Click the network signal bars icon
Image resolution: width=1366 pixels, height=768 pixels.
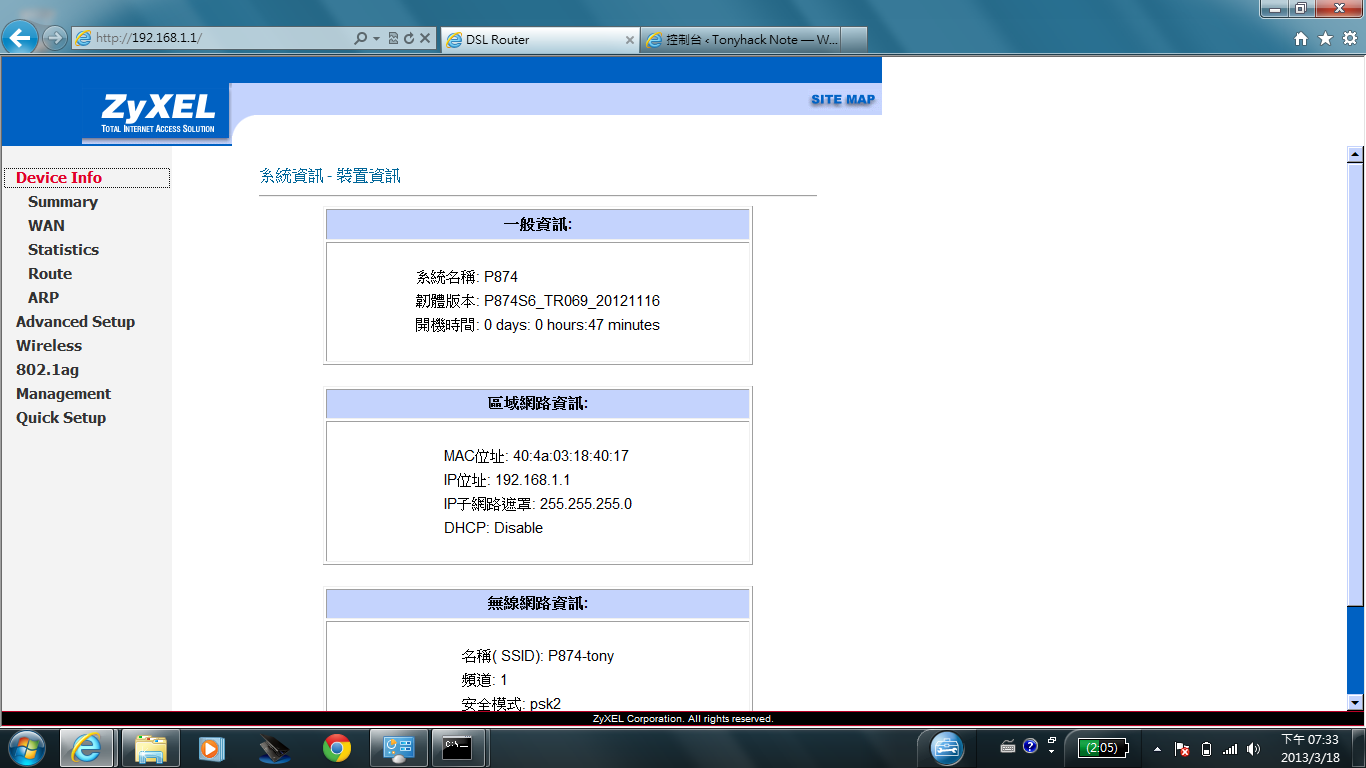[x=1230, y=748]
